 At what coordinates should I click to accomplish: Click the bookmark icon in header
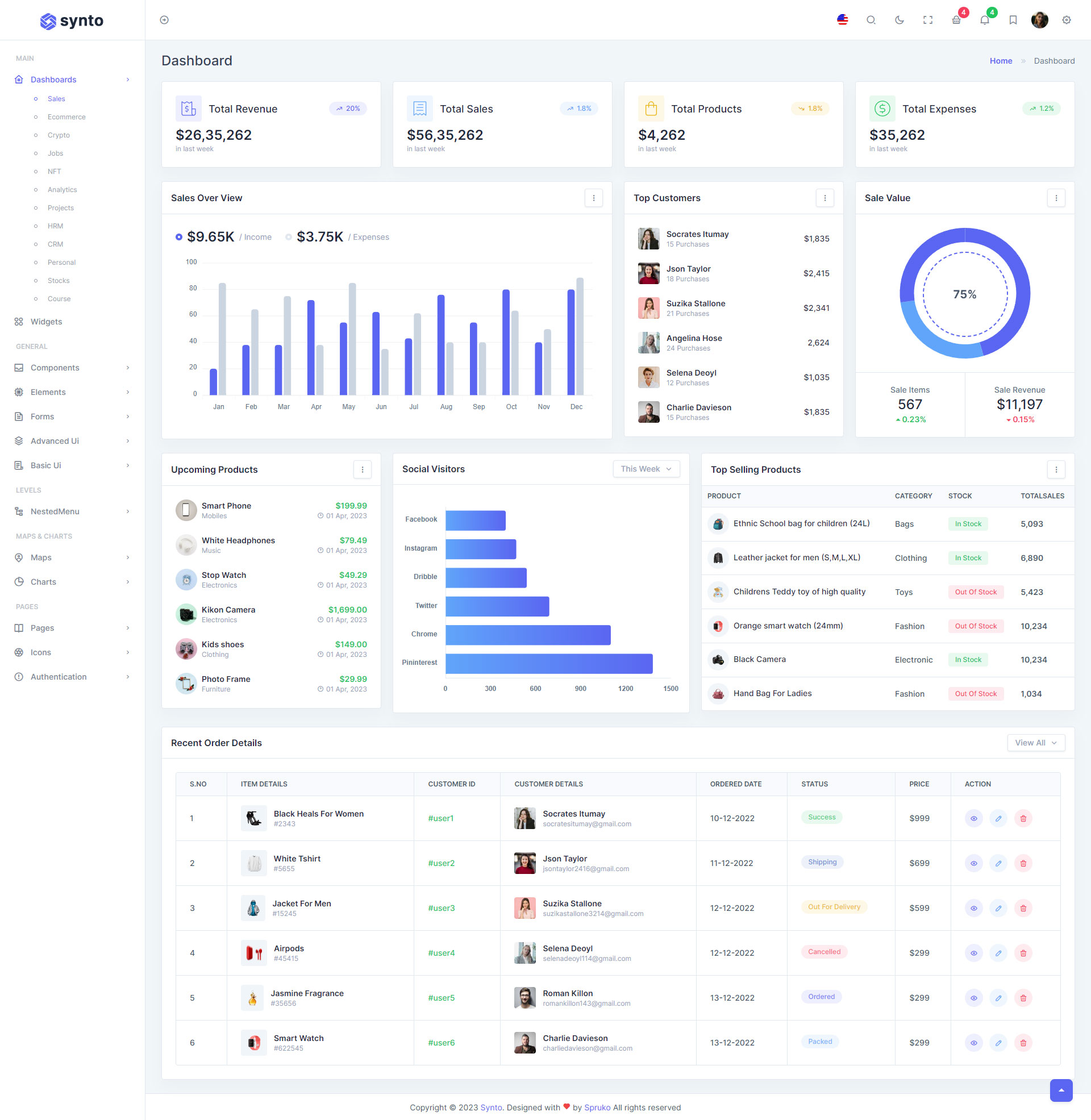pos(1013,20)
